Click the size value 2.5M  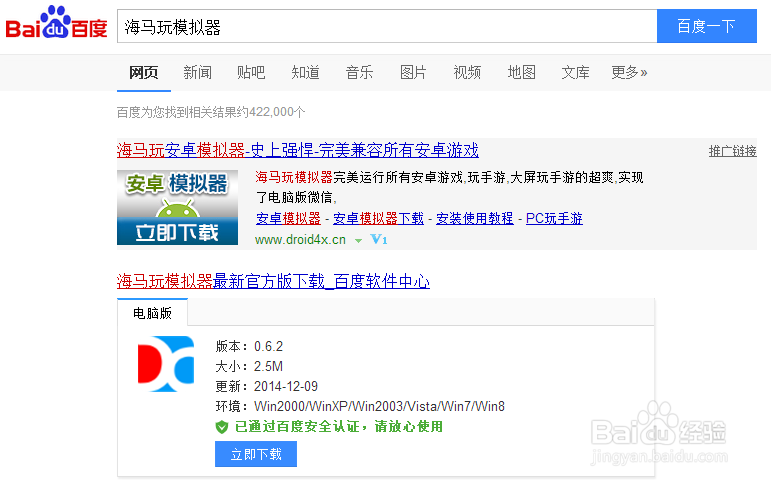268,366
